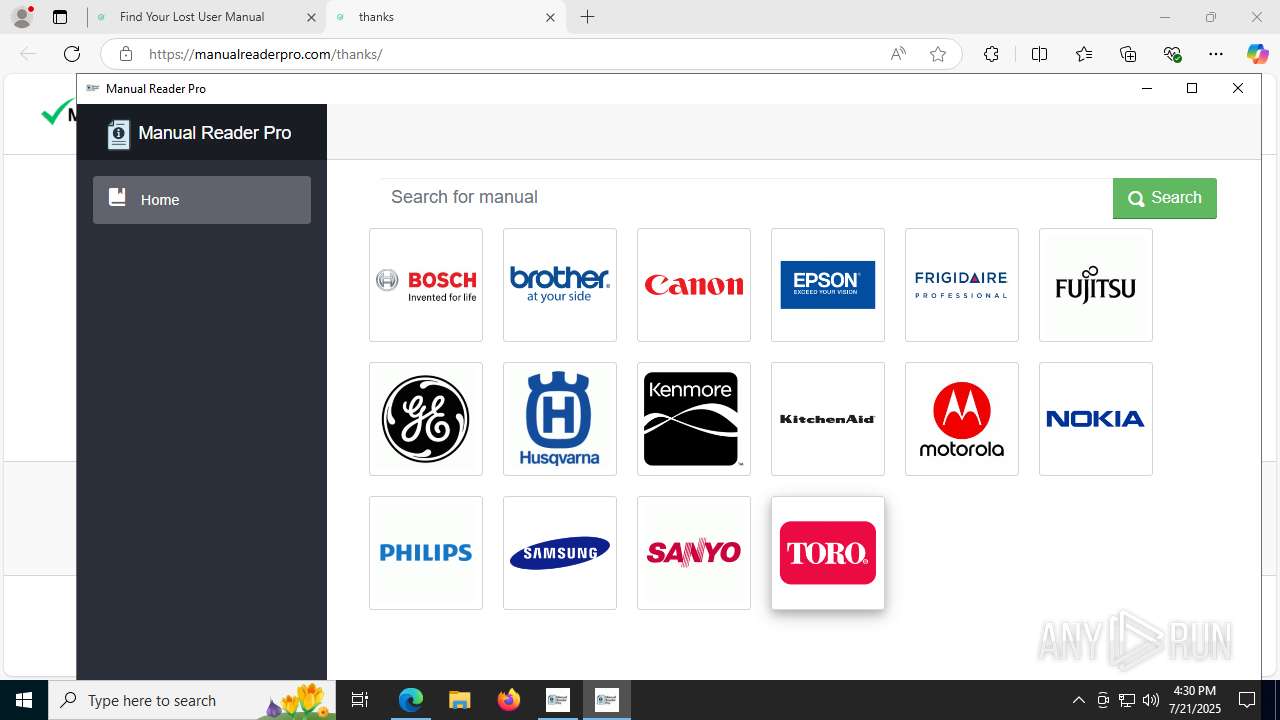Viewport: 1280px width, 720px height.
Task: Click the Manual Reader Pro logo icon
Action: [x=119, y=134]
